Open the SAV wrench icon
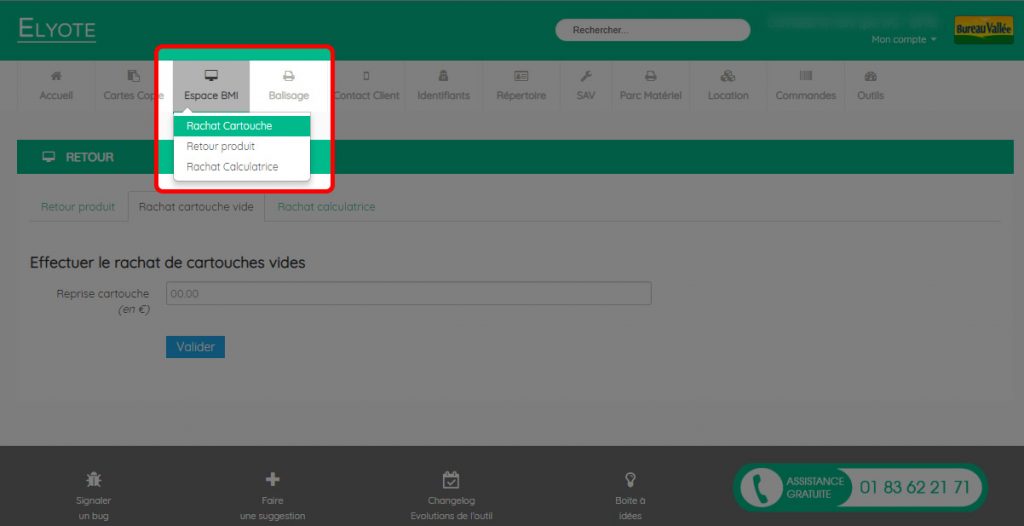Screen dimensions: 1024x526 pyautogui.click(x=586, y=76)
